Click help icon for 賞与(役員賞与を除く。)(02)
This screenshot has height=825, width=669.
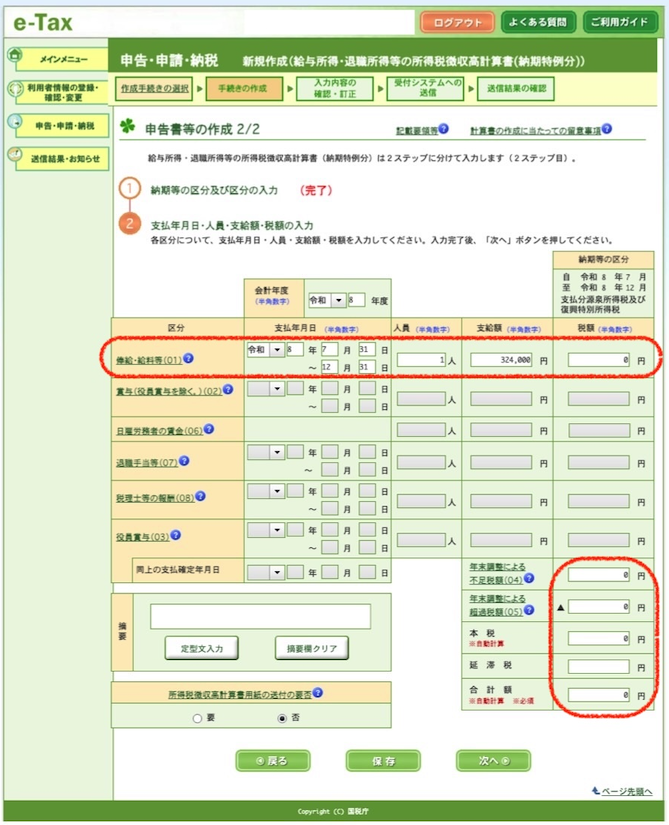pos(228,389)
